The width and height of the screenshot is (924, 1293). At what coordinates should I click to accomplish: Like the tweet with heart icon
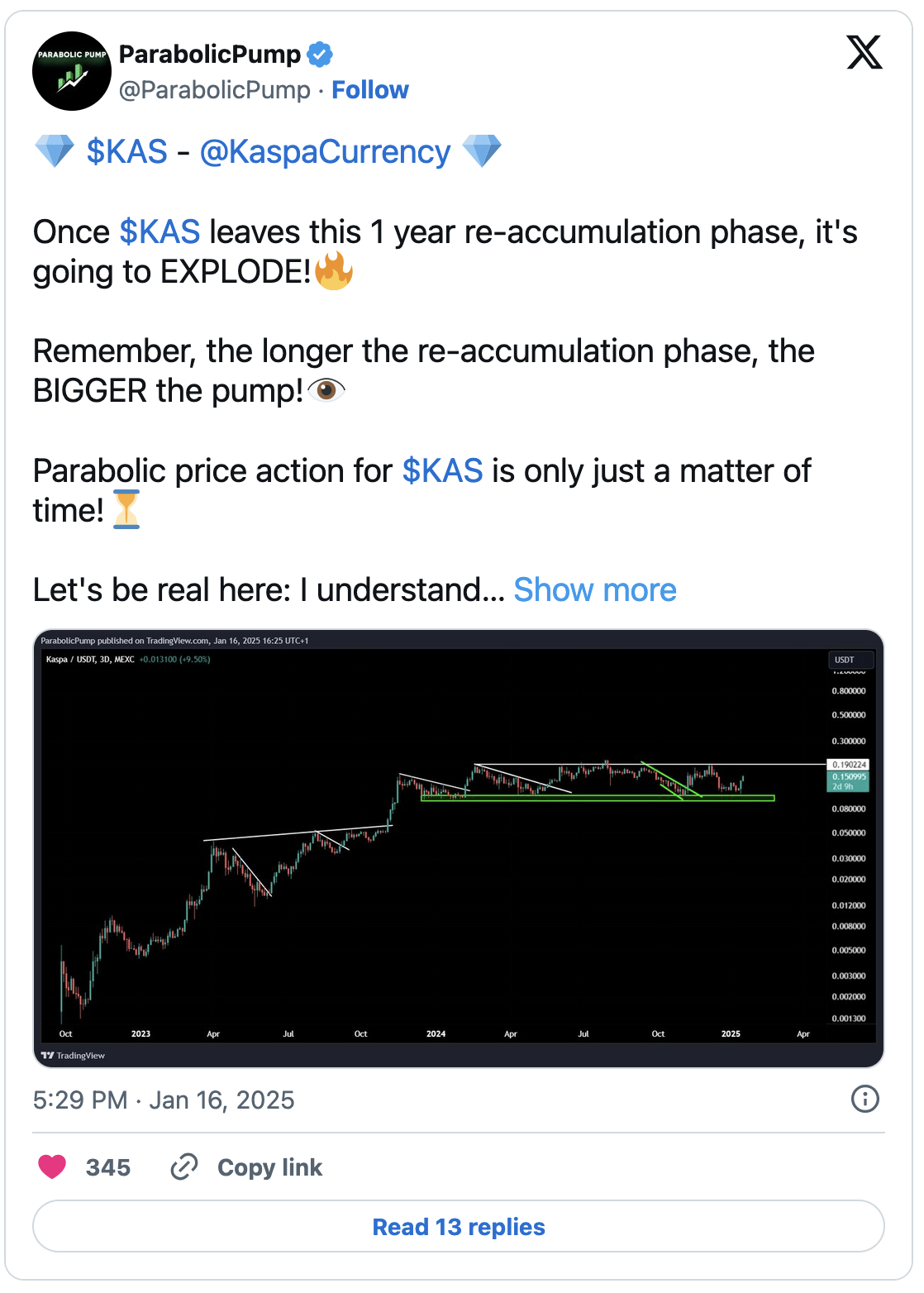52,1167
